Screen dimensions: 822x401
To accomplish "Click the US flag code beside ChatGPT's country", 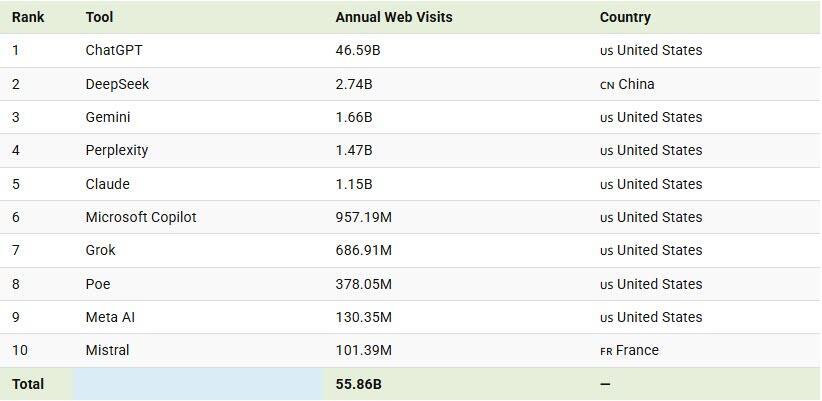I will tap(606, 51).
